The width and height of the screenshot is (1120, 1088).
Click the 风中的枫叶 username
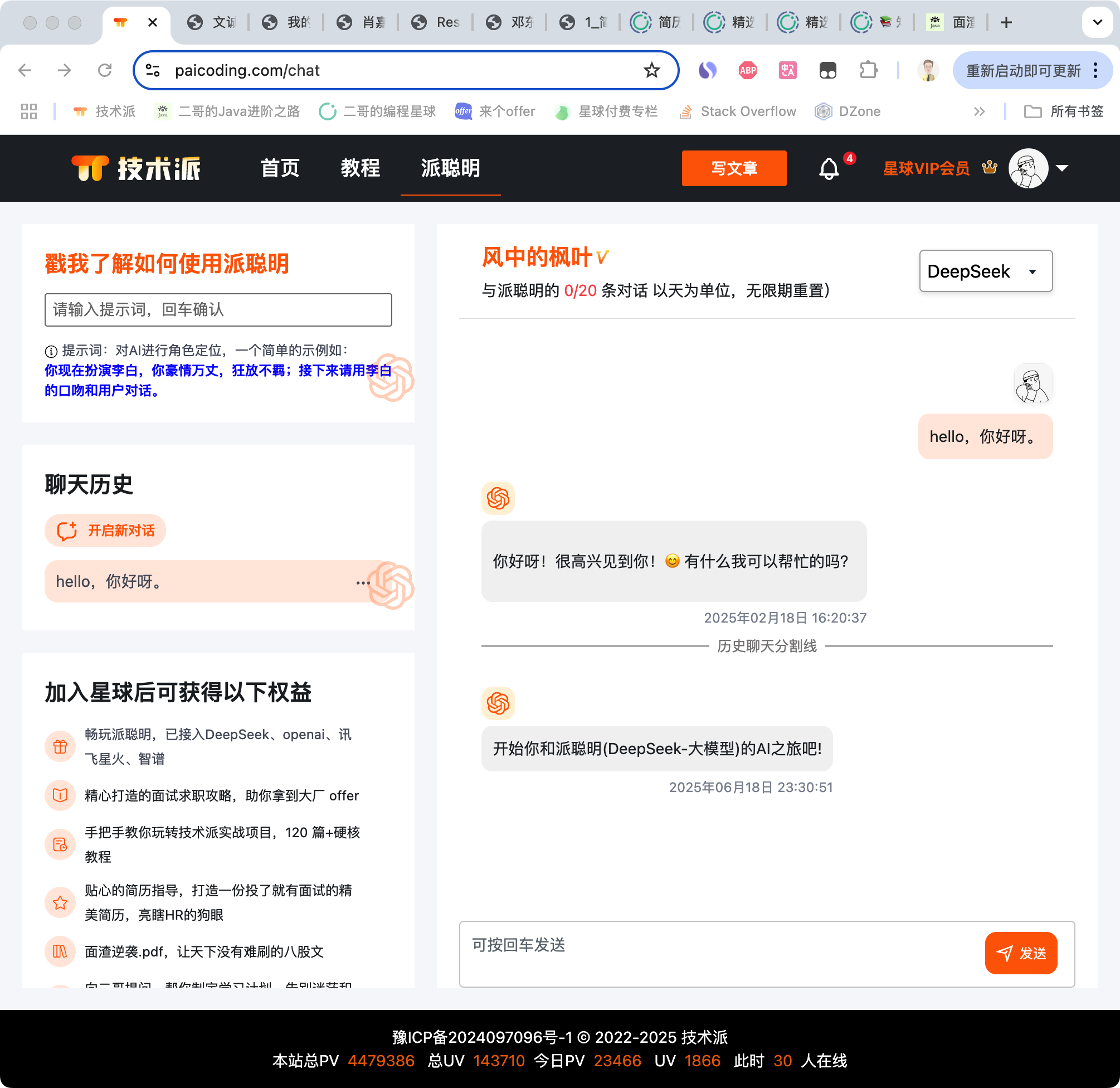(x=537, y=257)
